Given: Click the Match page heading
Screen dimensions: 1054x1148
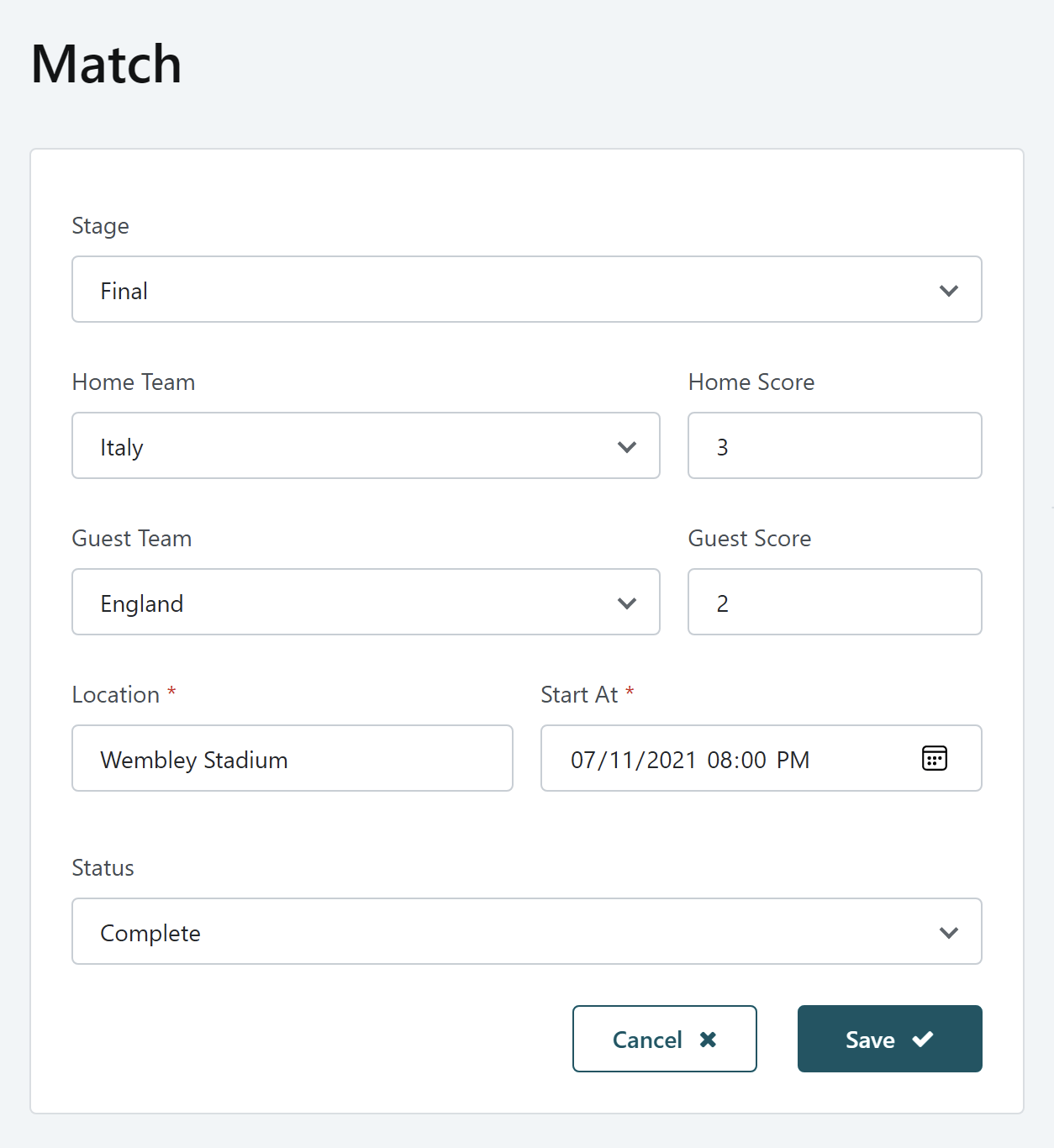Looking at the screenshot, I should point(106,64).
